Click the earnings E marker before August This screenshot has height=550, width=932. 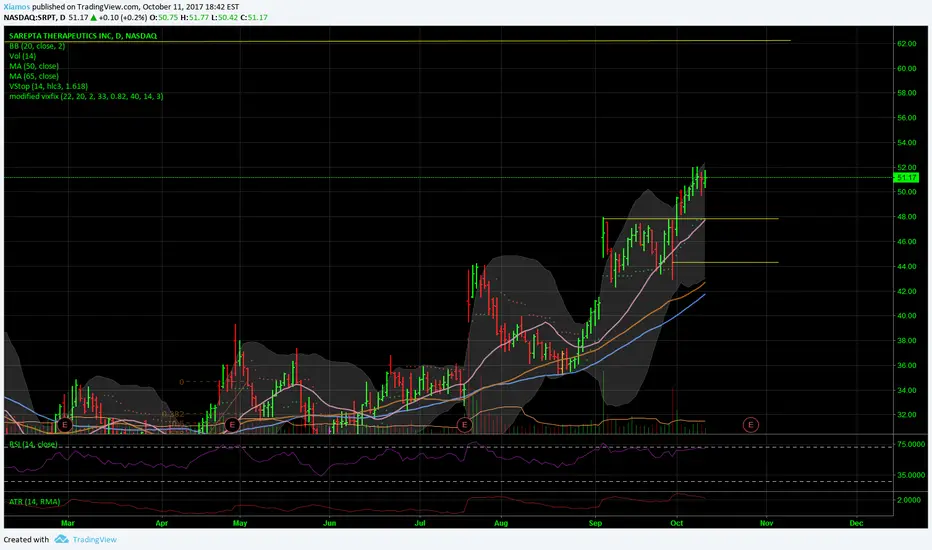[464, 425]
